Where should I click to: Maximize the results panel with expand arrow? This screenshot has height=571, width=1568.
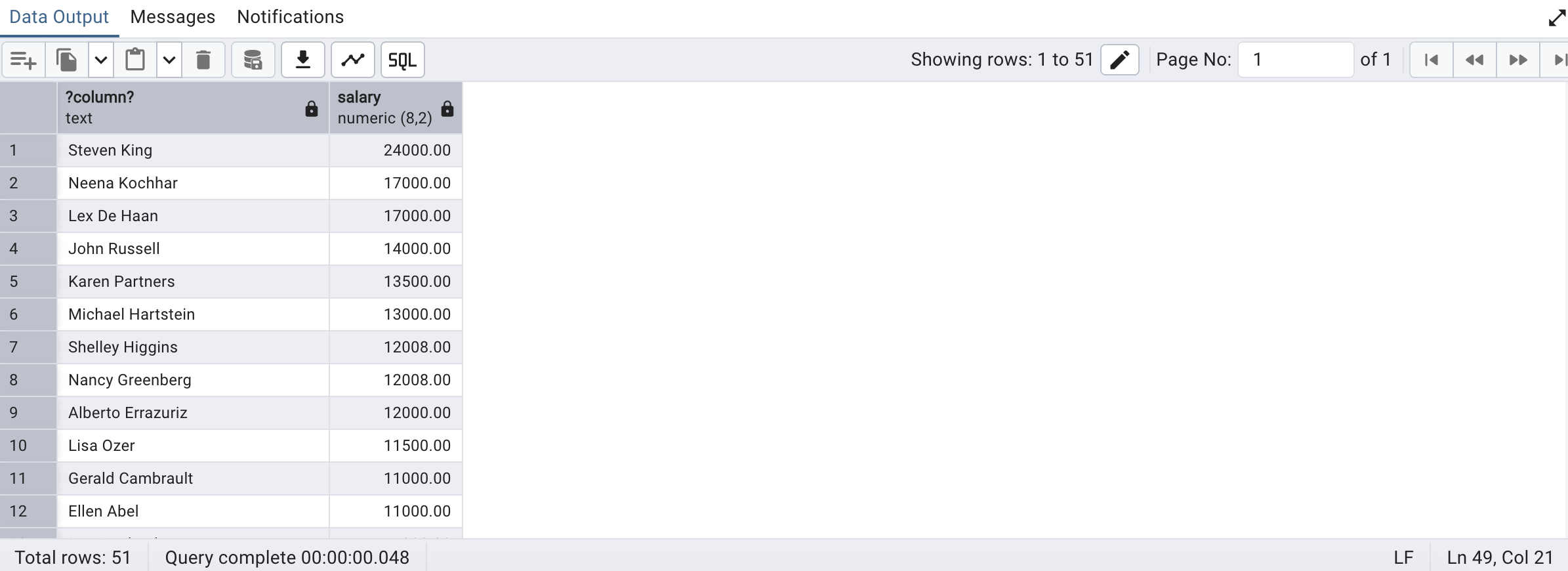(x=1556, y=18)
